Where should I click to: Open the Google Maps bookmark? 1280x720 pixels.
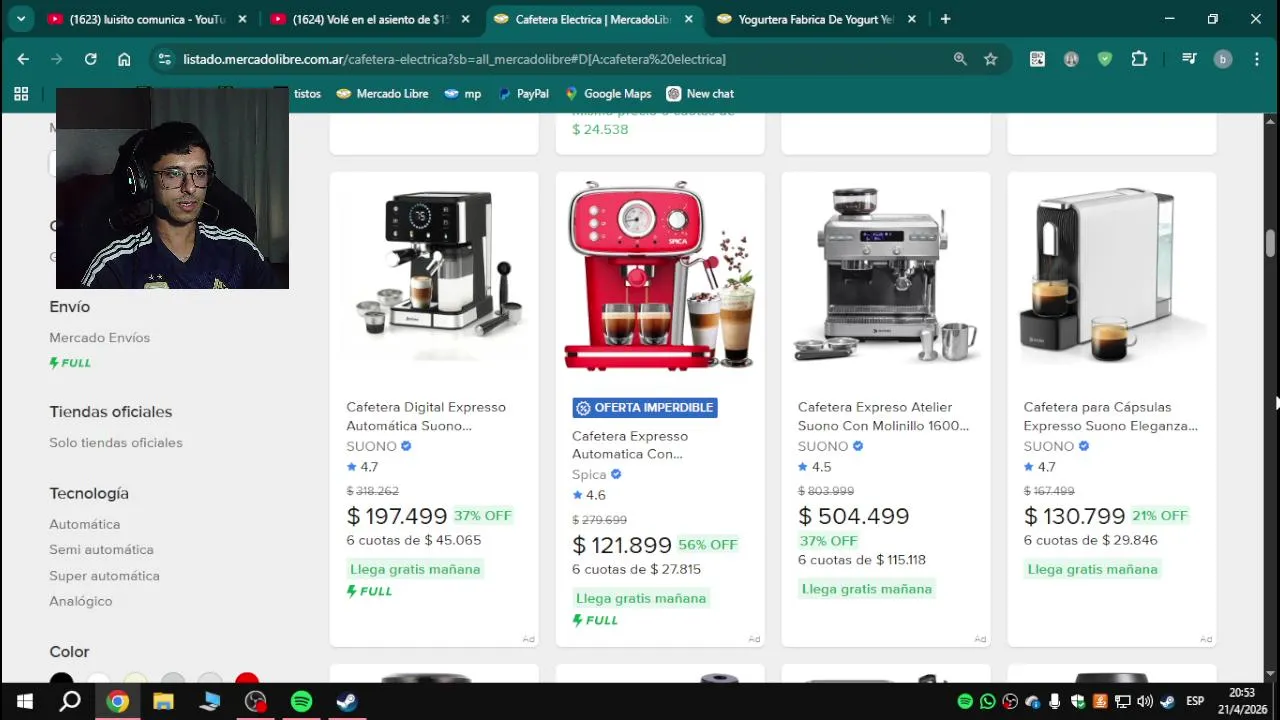pos(608,94)
